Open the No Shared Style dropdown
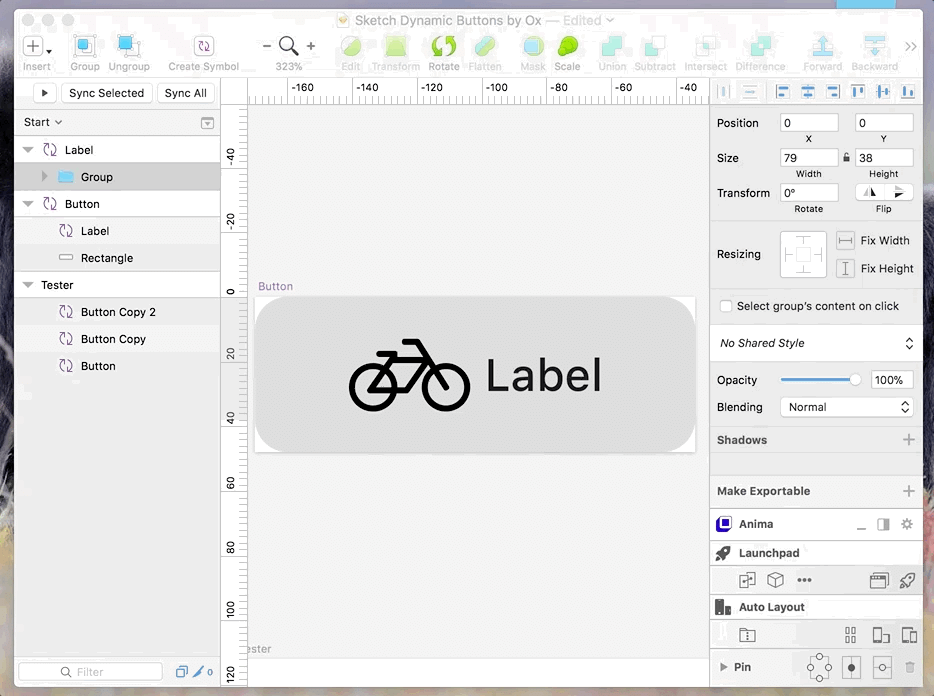The width and height of the screenshot is (934, 696). tap(816, 343)
